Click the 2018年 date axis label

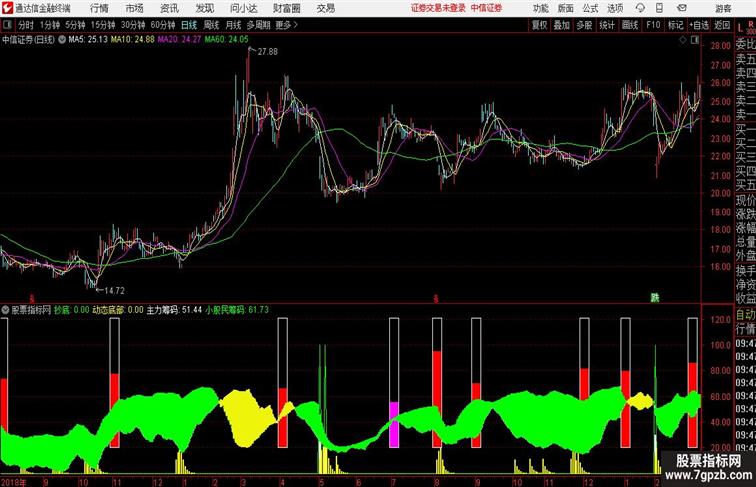pos(14,482)
